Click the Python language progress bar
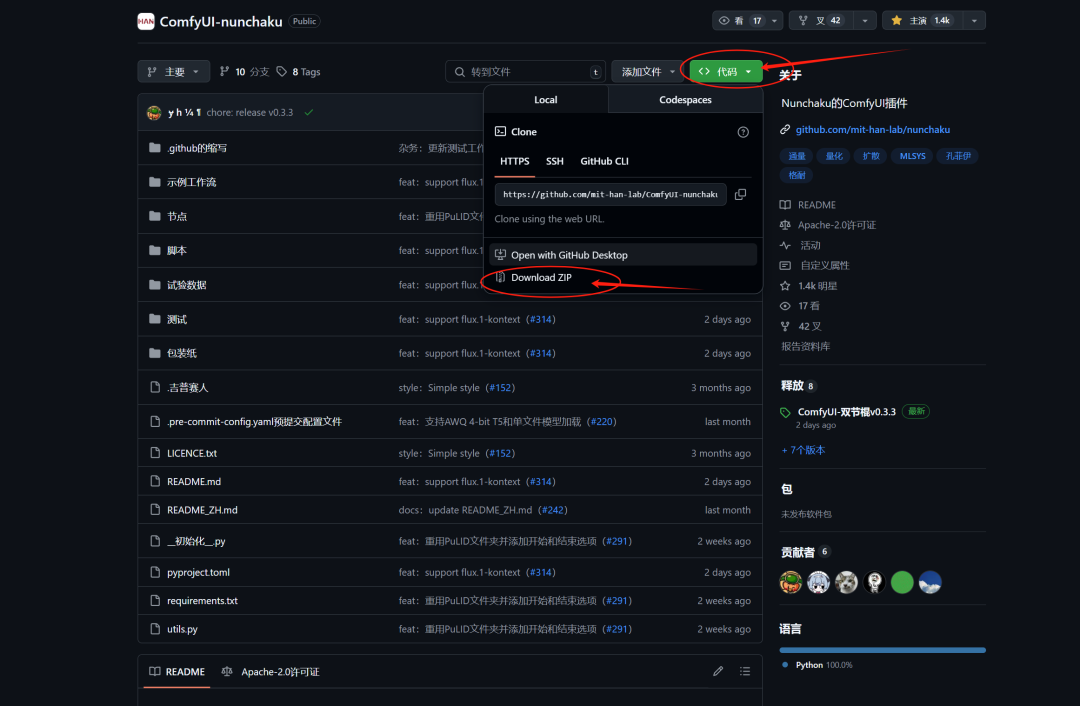 [882, 650]
